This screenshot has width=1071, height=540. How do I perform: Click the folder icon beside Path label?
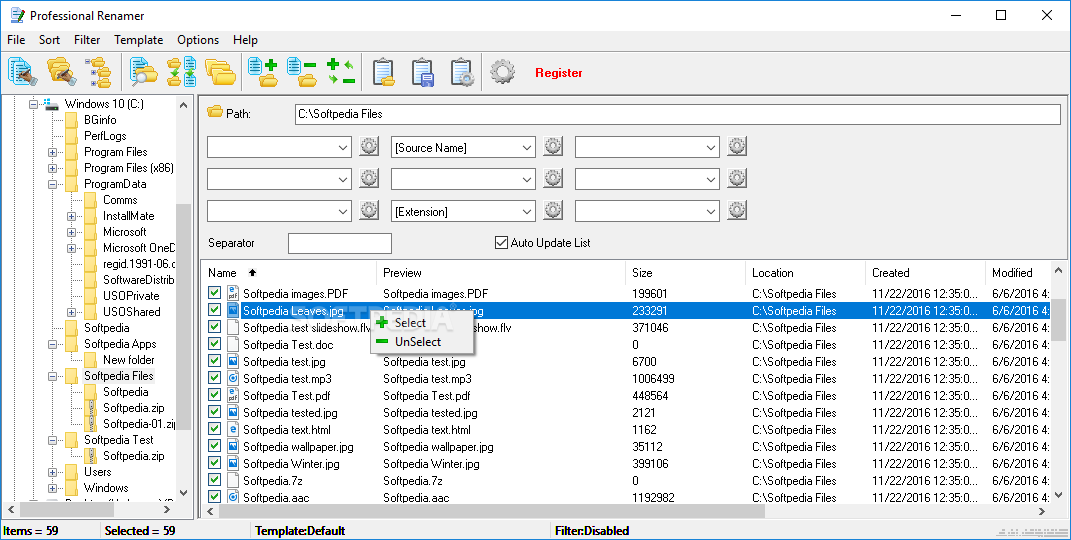coord(215,112)
